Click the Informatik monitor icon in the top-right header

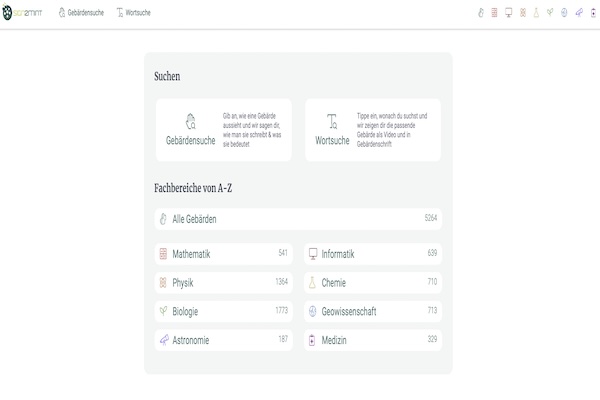click(x=508, y=13)
